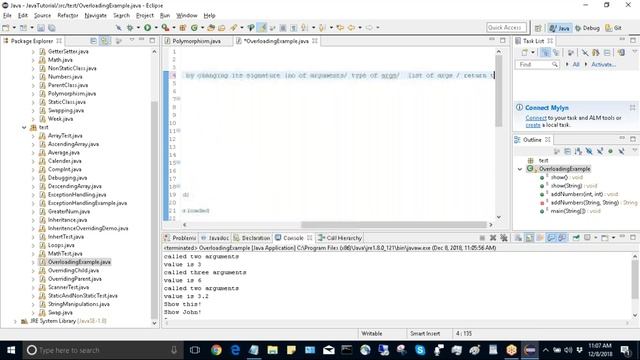Expand OverloadingExample.java in Package Explorer
The image size is (640, 360).
(x=33, y=262)
